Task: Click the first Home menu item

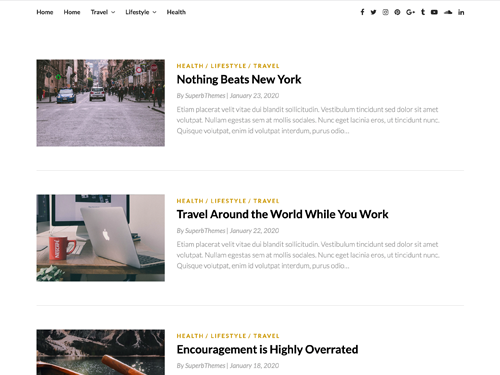Action: click(x=45, y=12)
